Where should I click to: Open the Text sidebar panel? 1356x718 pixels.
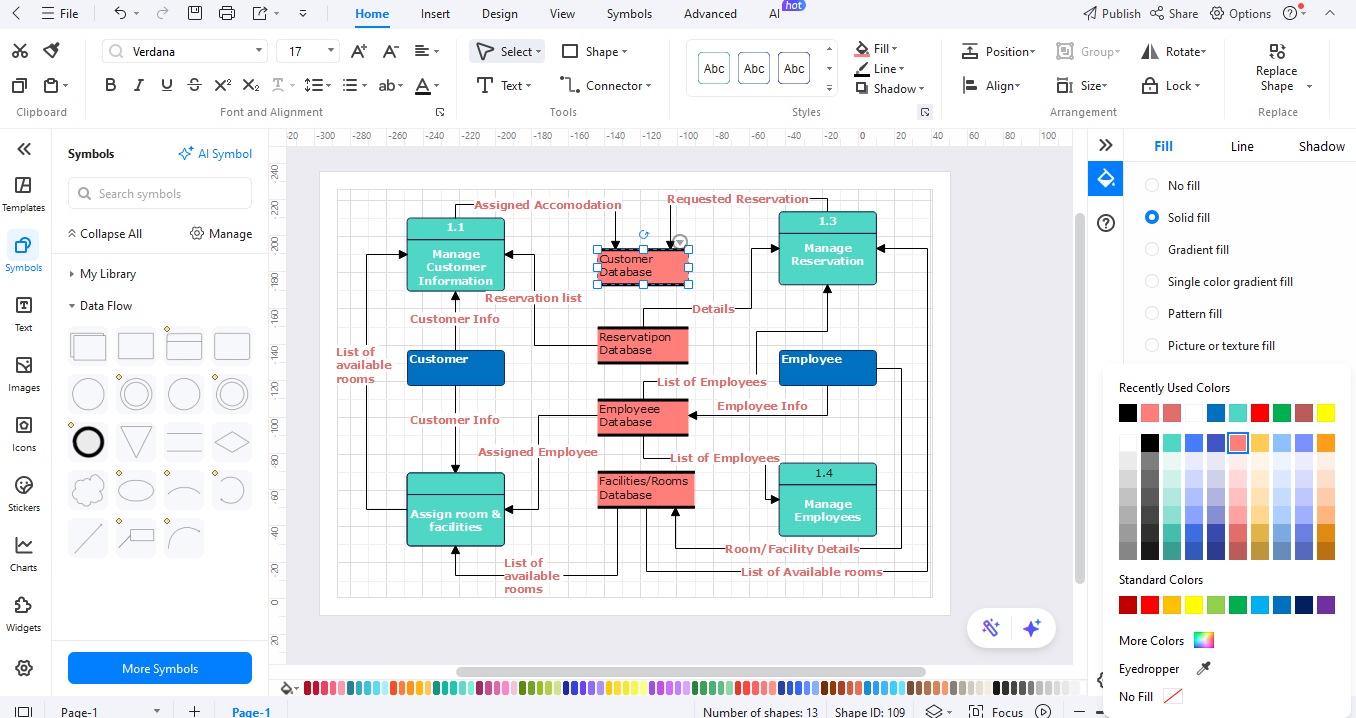[x=24, y=314]
